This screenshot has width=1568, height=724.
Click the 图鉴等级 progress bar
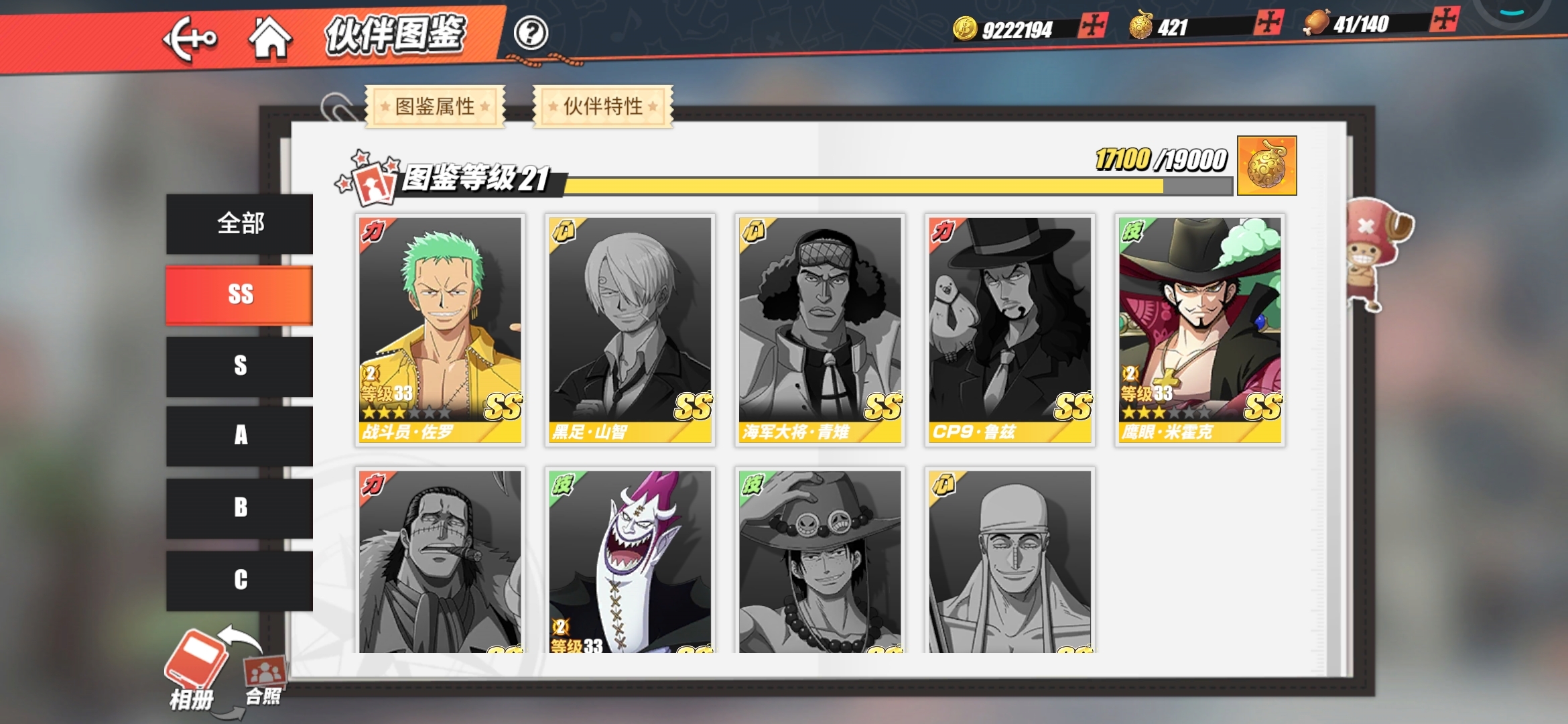tap(898, 186)
